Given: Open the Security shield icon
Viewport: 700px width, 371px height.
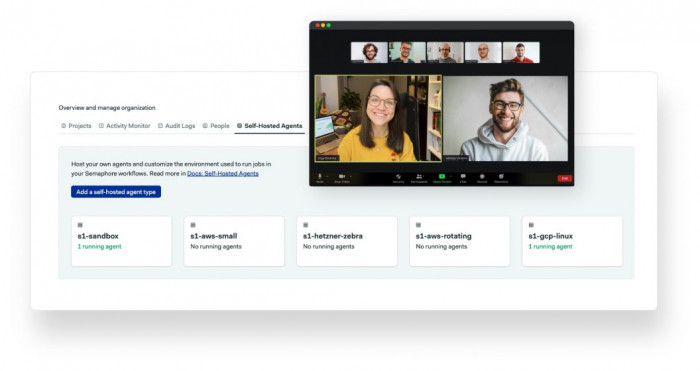Looking at the screenshot, I should [398, 177].
